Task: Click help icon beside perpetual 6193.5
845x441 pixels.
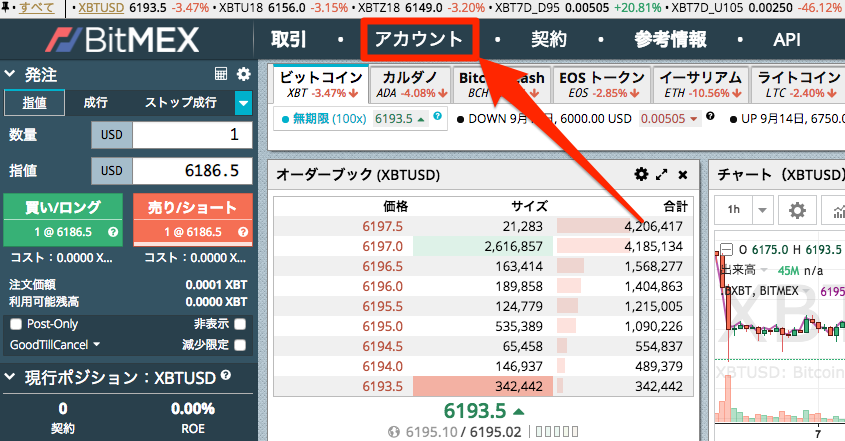Action: [x=438, y=115]
